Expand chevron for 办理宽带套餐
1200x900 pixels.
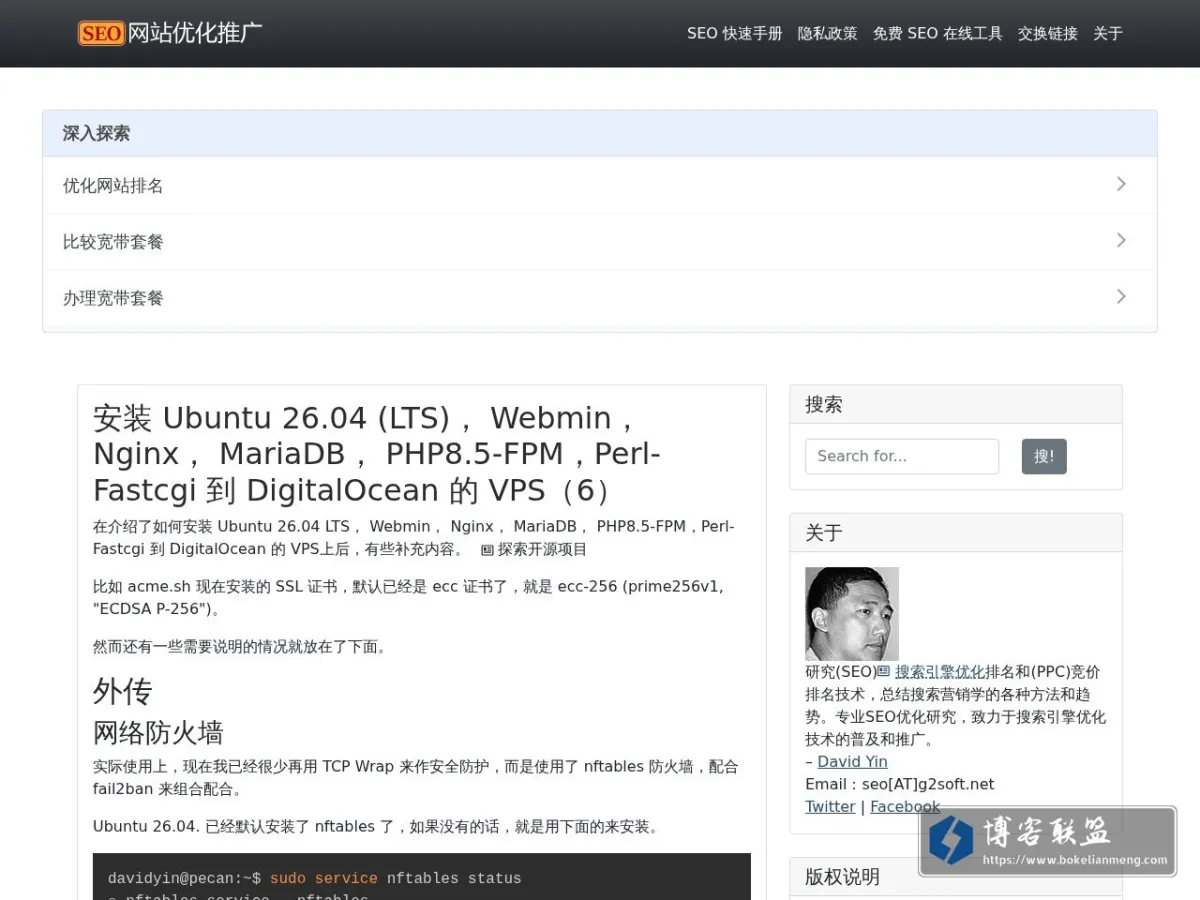tap(1121, 296)
